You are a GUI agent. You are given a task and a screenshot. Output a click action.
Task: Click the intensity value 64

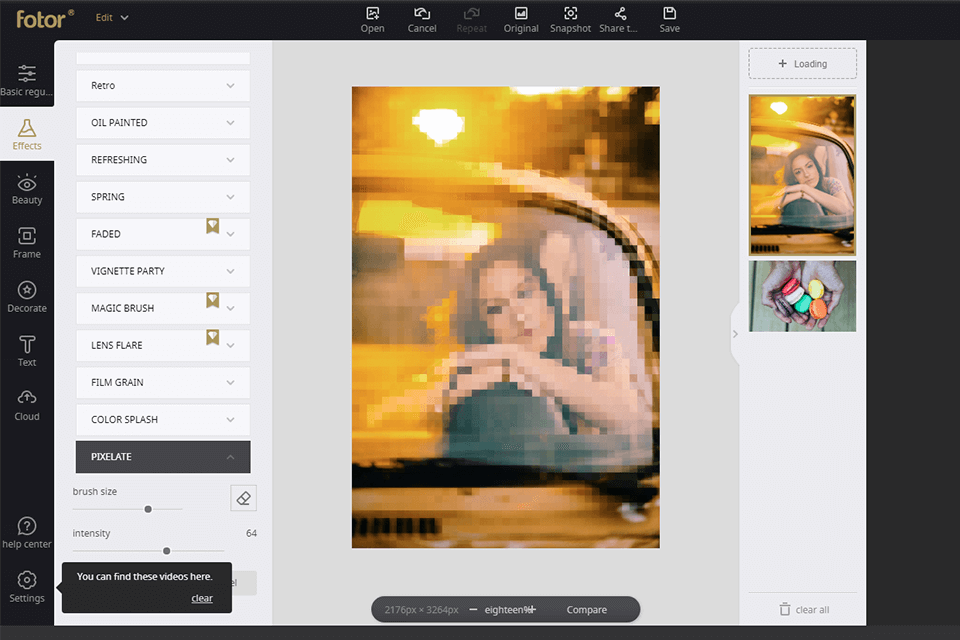(251, 533)
